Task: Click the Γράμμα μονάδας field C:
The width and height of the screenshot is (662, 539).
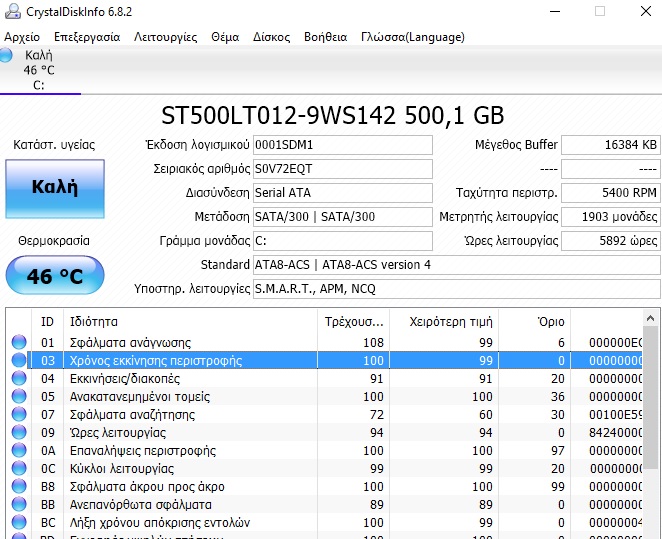Action: pos(343,241)
